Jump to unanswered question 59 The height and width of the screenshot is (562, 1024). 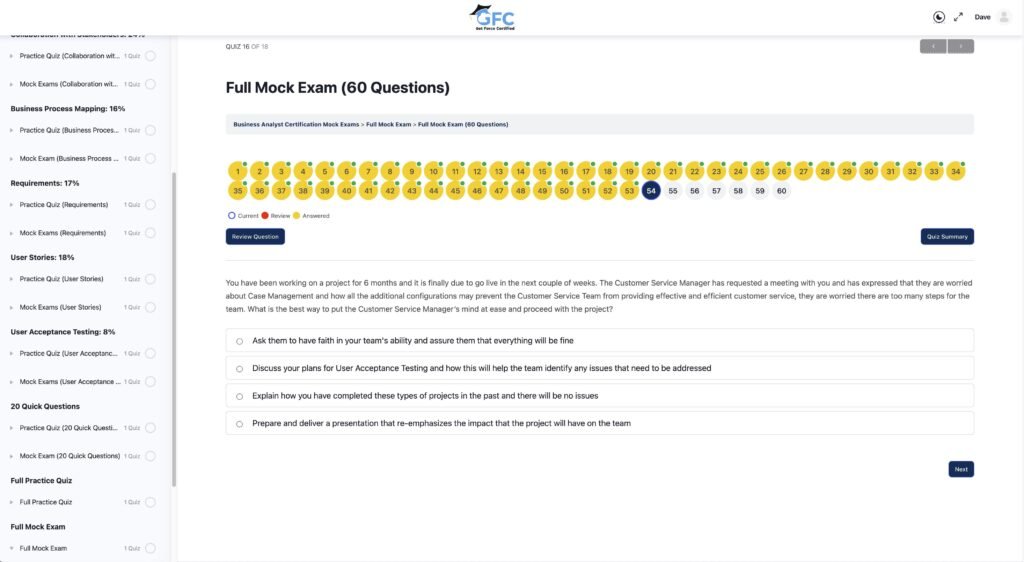tap(760, 191)
